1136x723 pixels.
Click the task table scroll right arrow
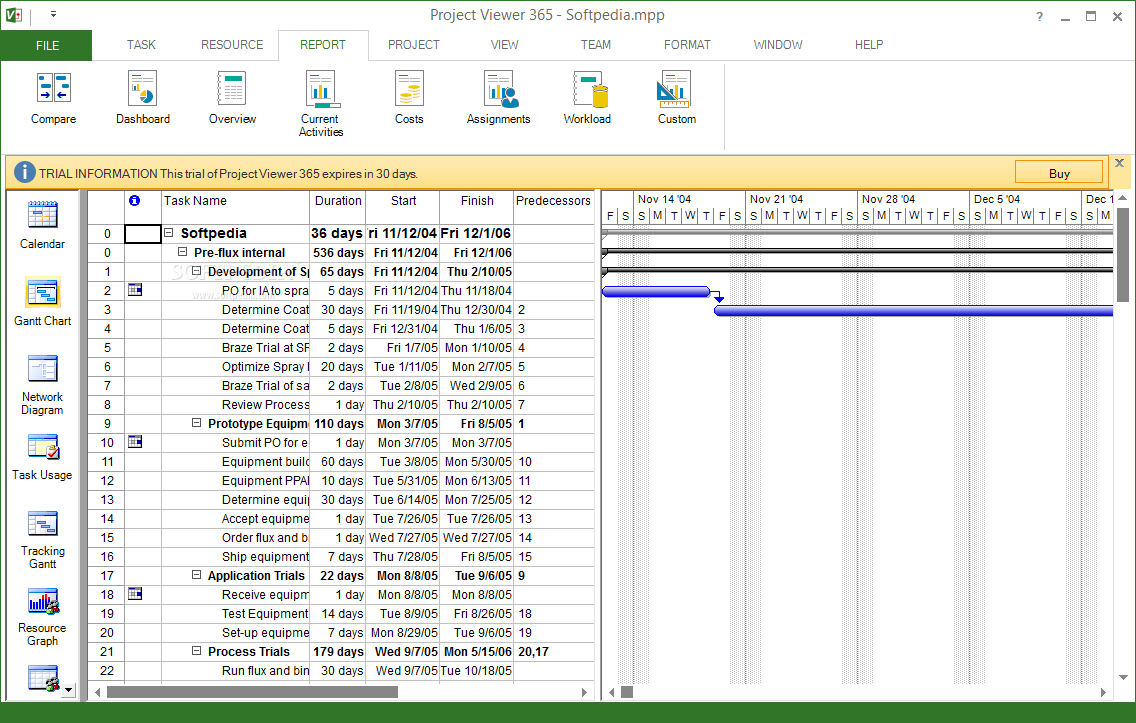point(585,692)
